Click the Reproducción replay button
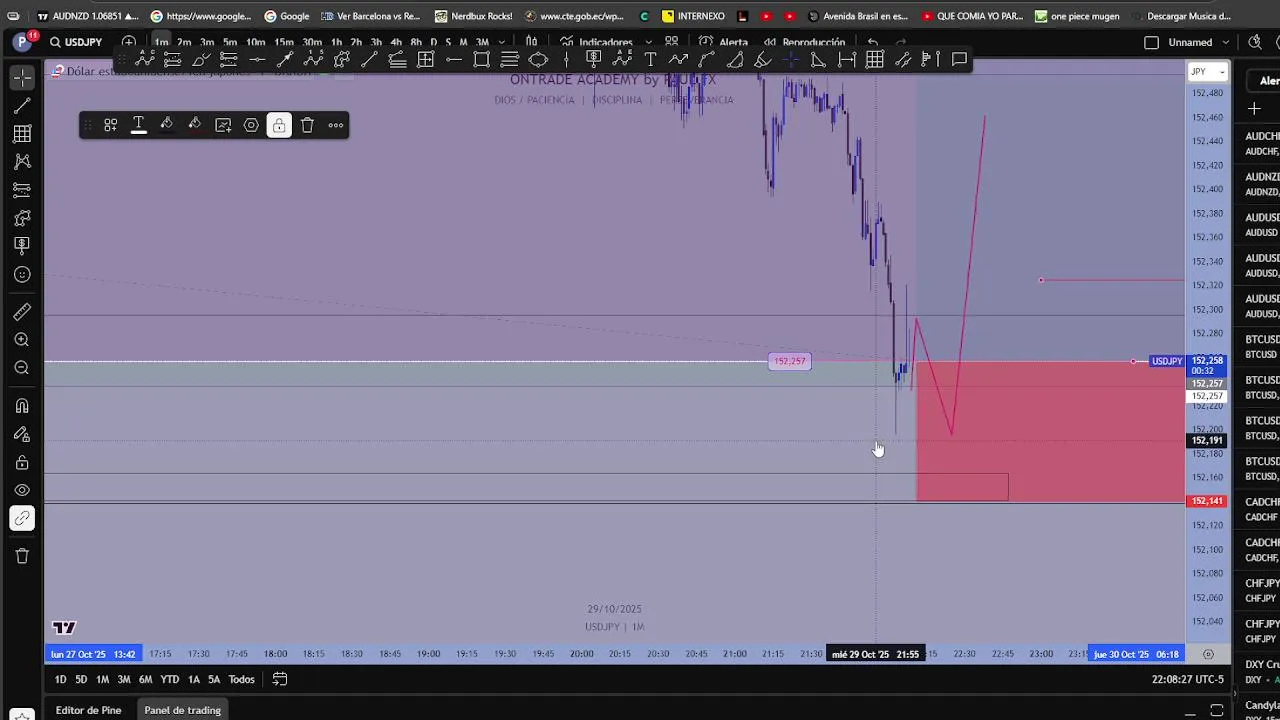Viewport: 1280px width, 720px height. [805, 42]
